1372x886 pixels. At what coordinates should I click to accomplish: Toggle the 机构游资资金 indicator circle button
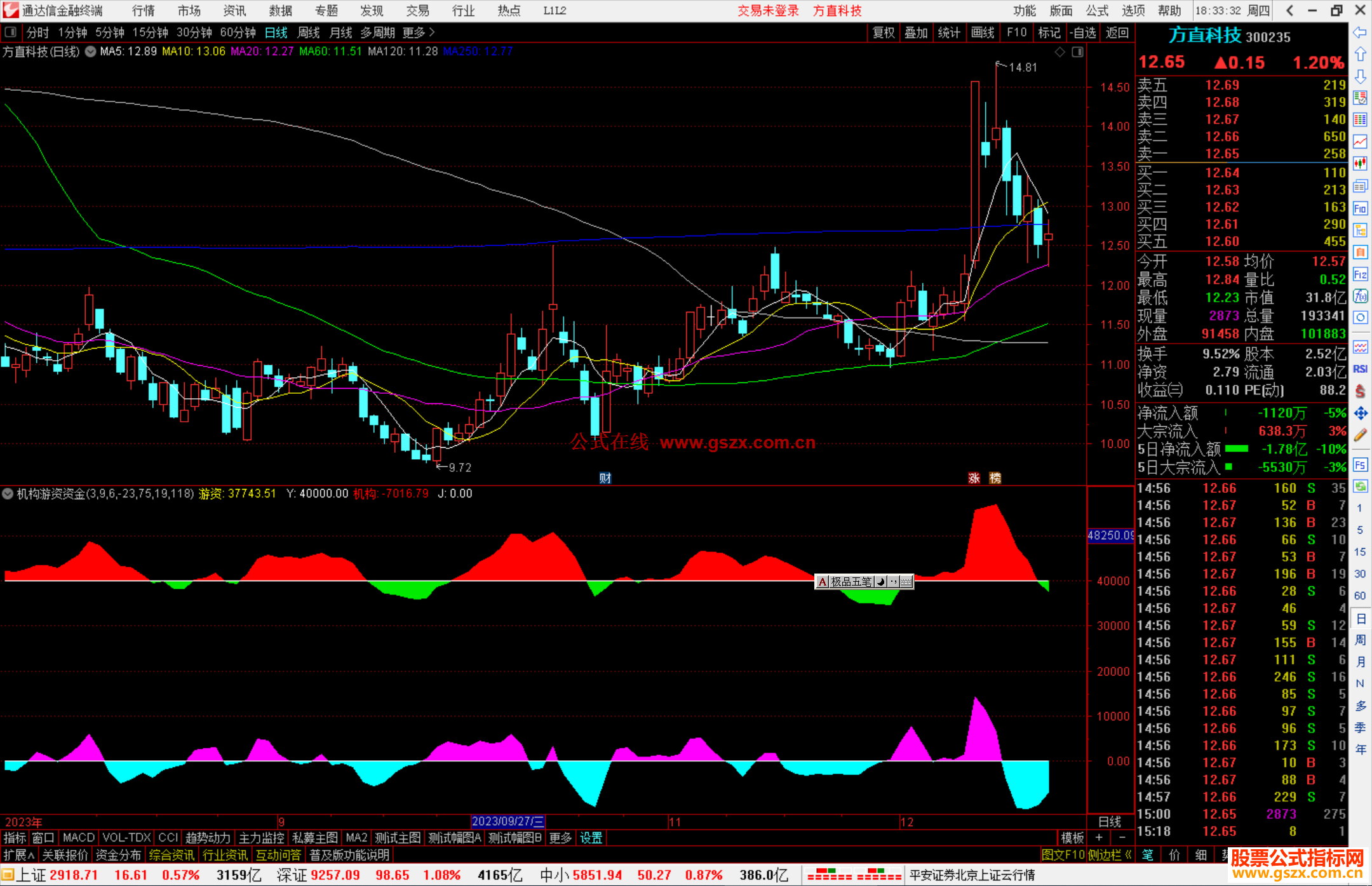click(8, 493)
